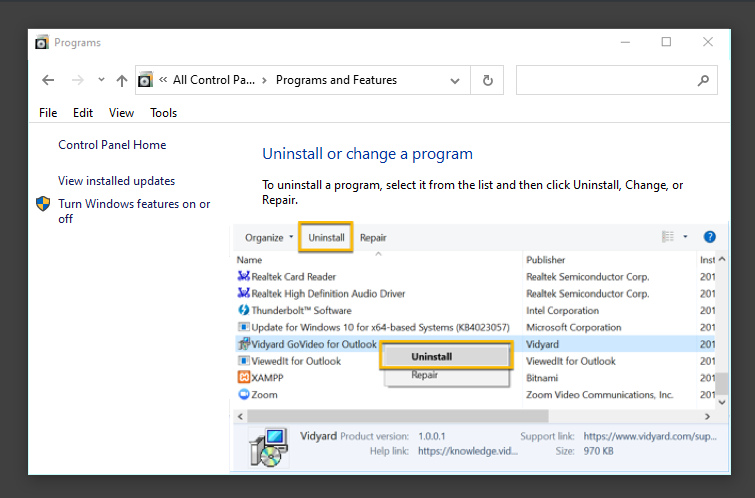Click Intel Corporation publisher cell
The height and width of the screenshot is (498, 755).
[562, 311]
